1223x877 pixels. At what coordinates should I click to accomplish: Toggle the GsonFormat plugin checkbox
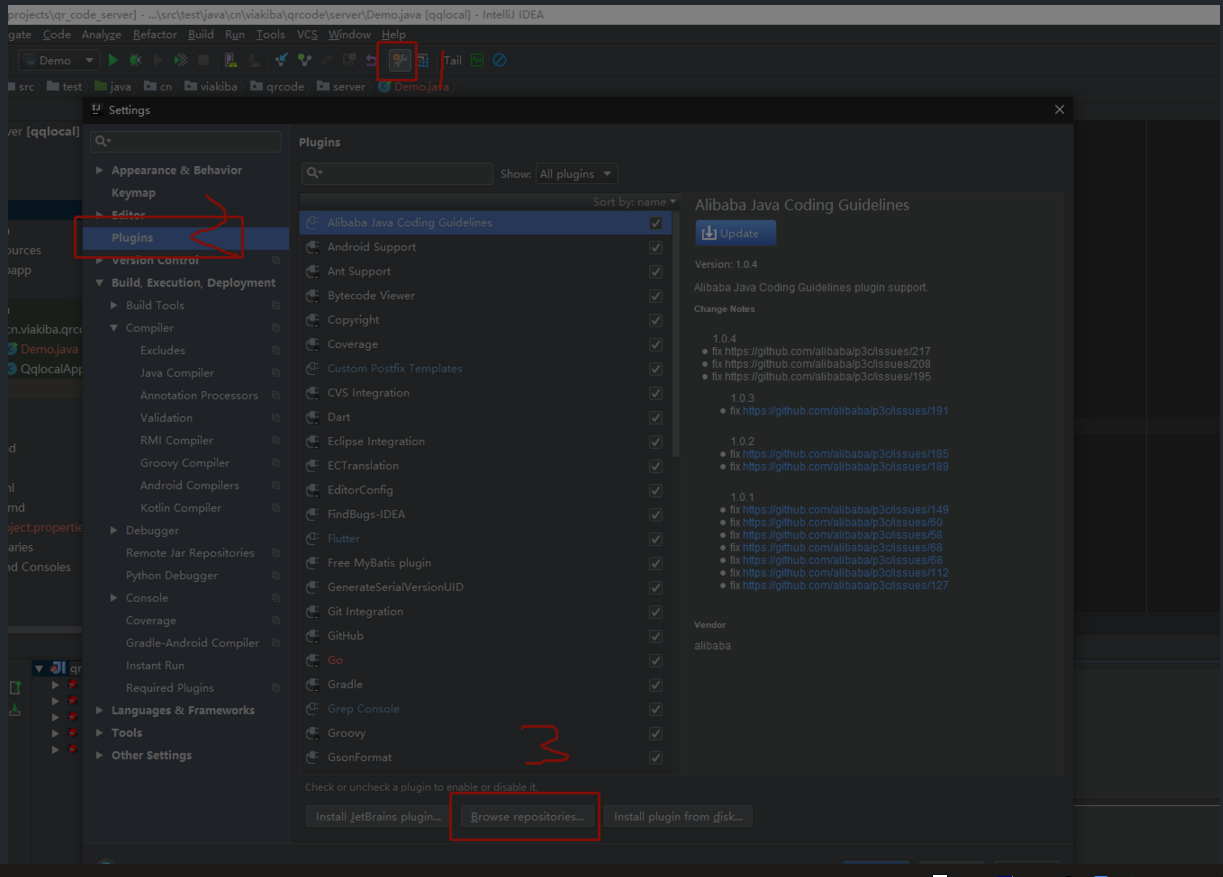coord(656,757)
